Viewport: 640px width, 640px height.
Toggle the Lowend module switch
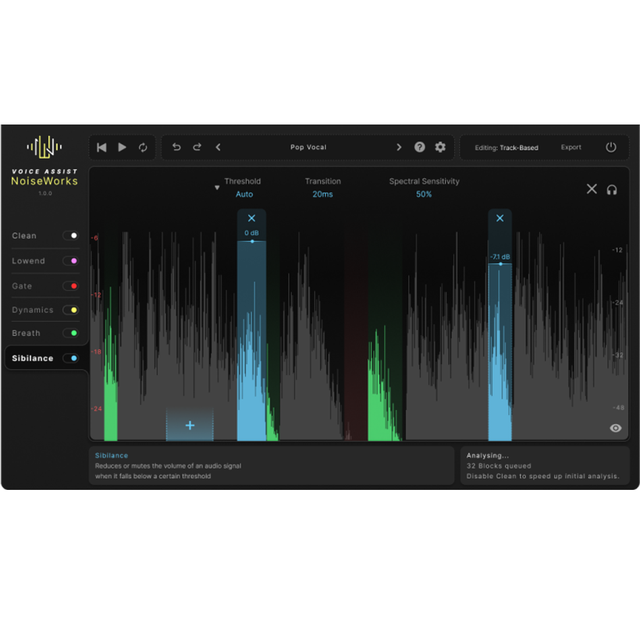71,261
